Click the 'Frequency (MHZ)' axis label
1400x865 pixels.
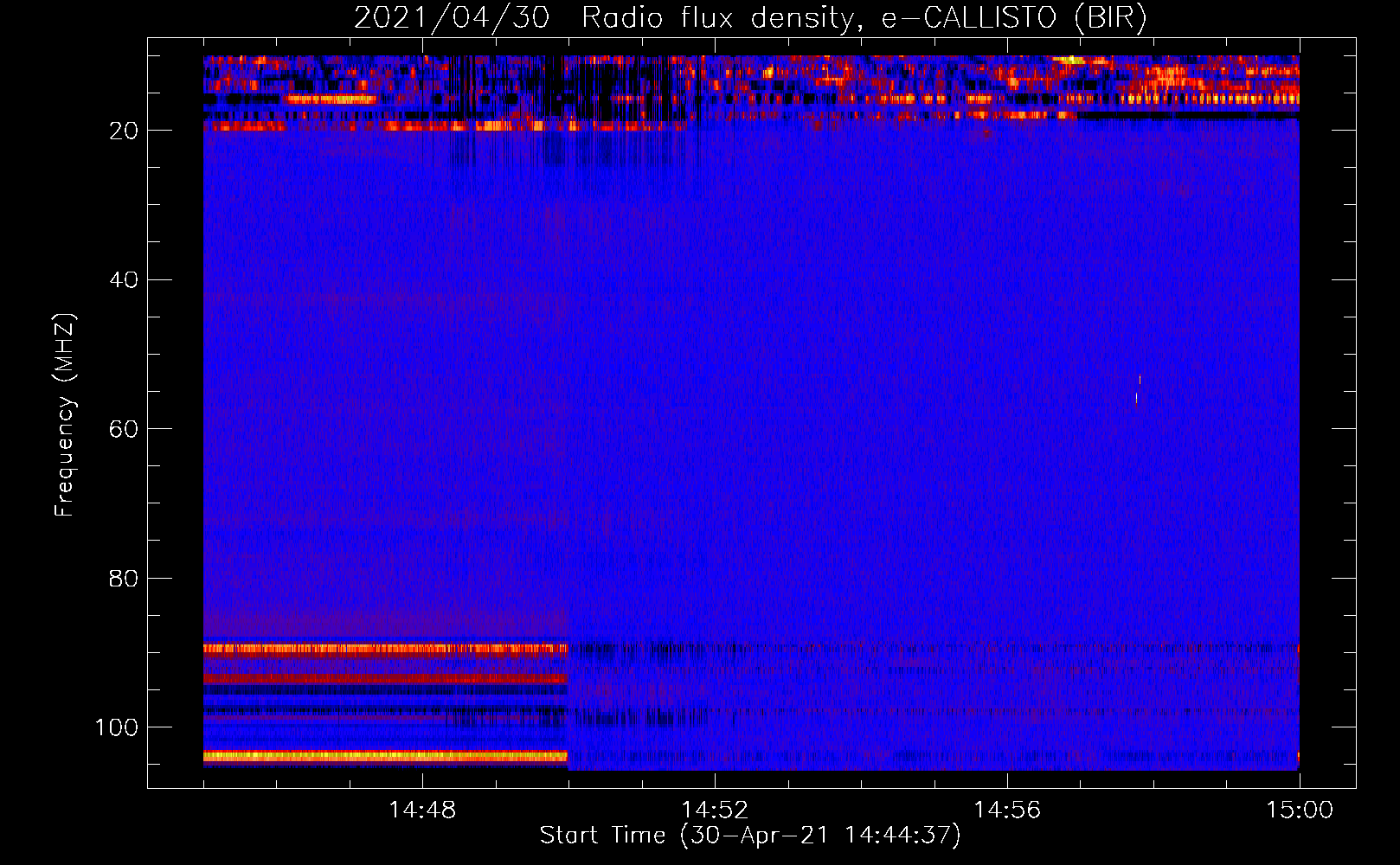(65, 414)
